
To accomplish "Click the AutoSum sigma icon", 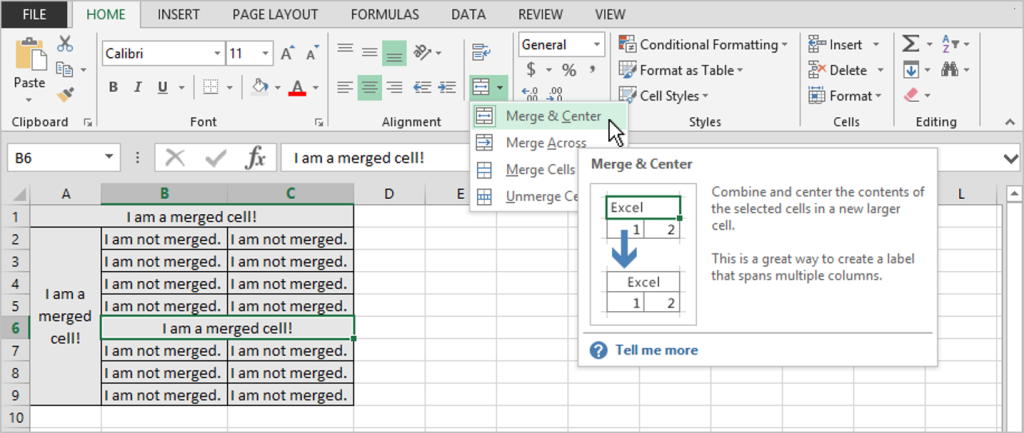I will click(910, 44).
